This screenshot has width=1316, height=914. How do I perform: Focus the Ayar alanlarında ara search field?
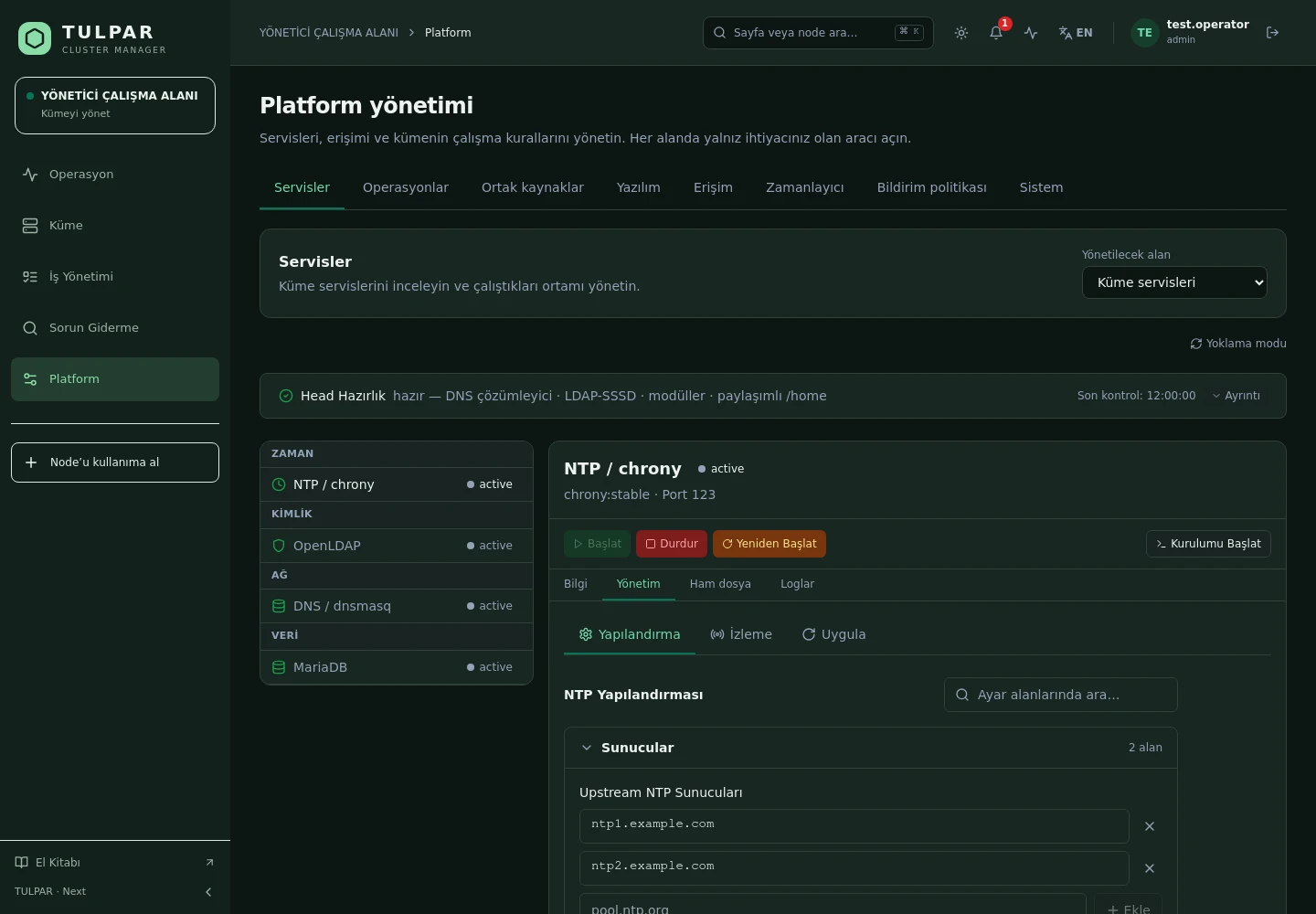pos(1061,695)
